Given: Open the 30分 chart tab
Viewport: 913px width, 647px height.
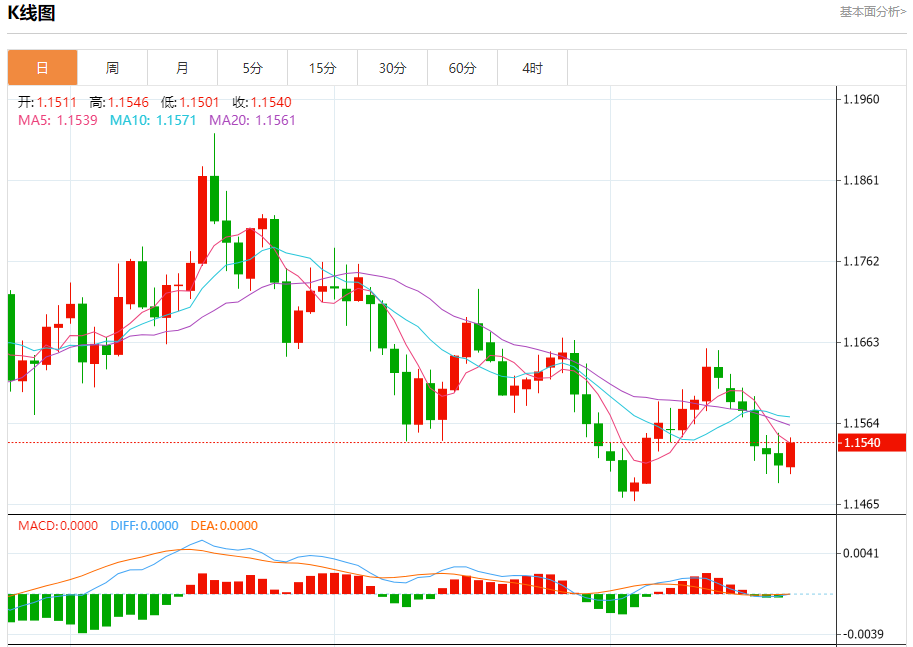Looking at the screenshot, I should pyautogui.click(x=392, y=68).
